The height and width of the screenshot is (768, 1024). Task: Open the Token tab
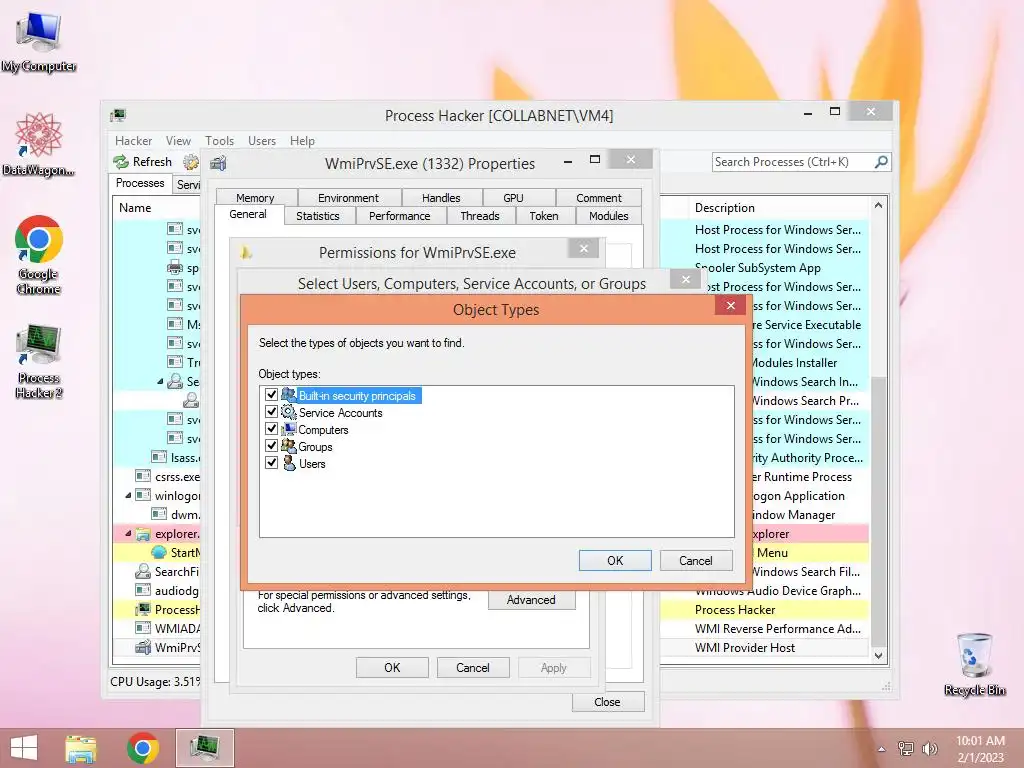(544, 216)
